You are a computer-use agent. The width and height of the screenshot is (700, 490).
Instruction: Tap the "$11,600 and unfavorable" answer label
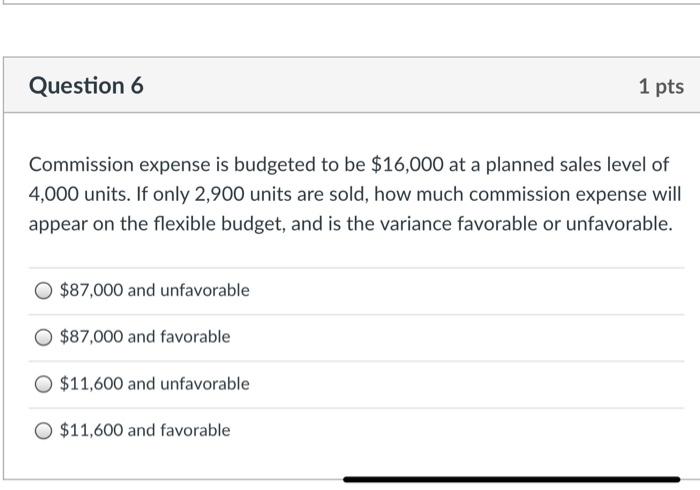(155, 384)
